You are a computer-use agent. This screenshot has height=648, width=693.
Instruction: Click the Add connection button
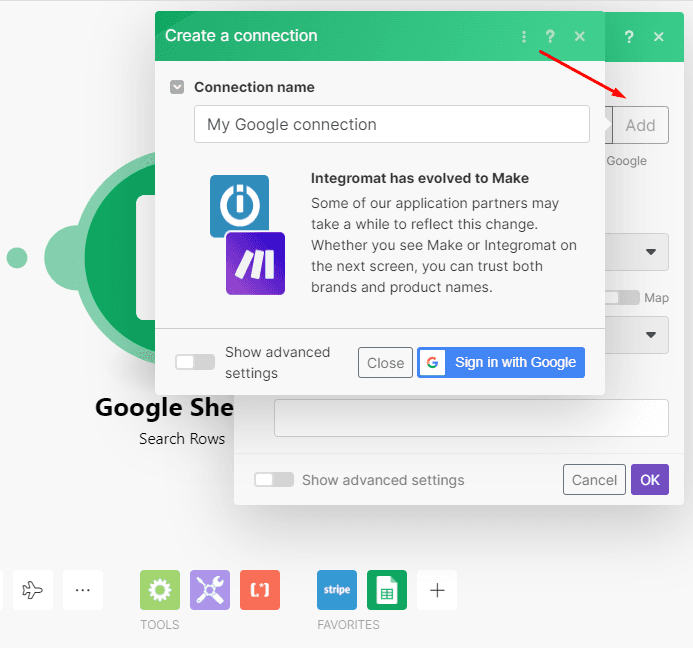(640, 125)
